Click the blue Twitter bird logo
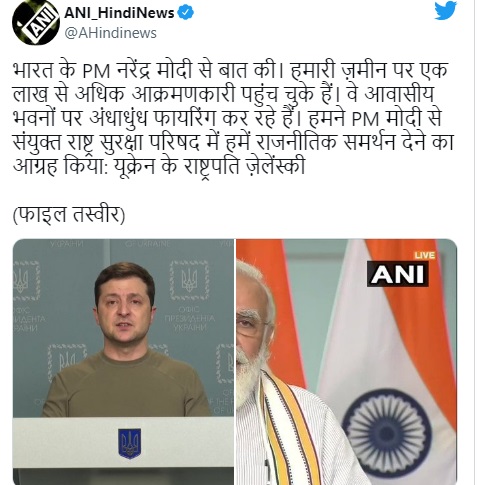Screen dimensions: 477x485 tap(446, 10)
